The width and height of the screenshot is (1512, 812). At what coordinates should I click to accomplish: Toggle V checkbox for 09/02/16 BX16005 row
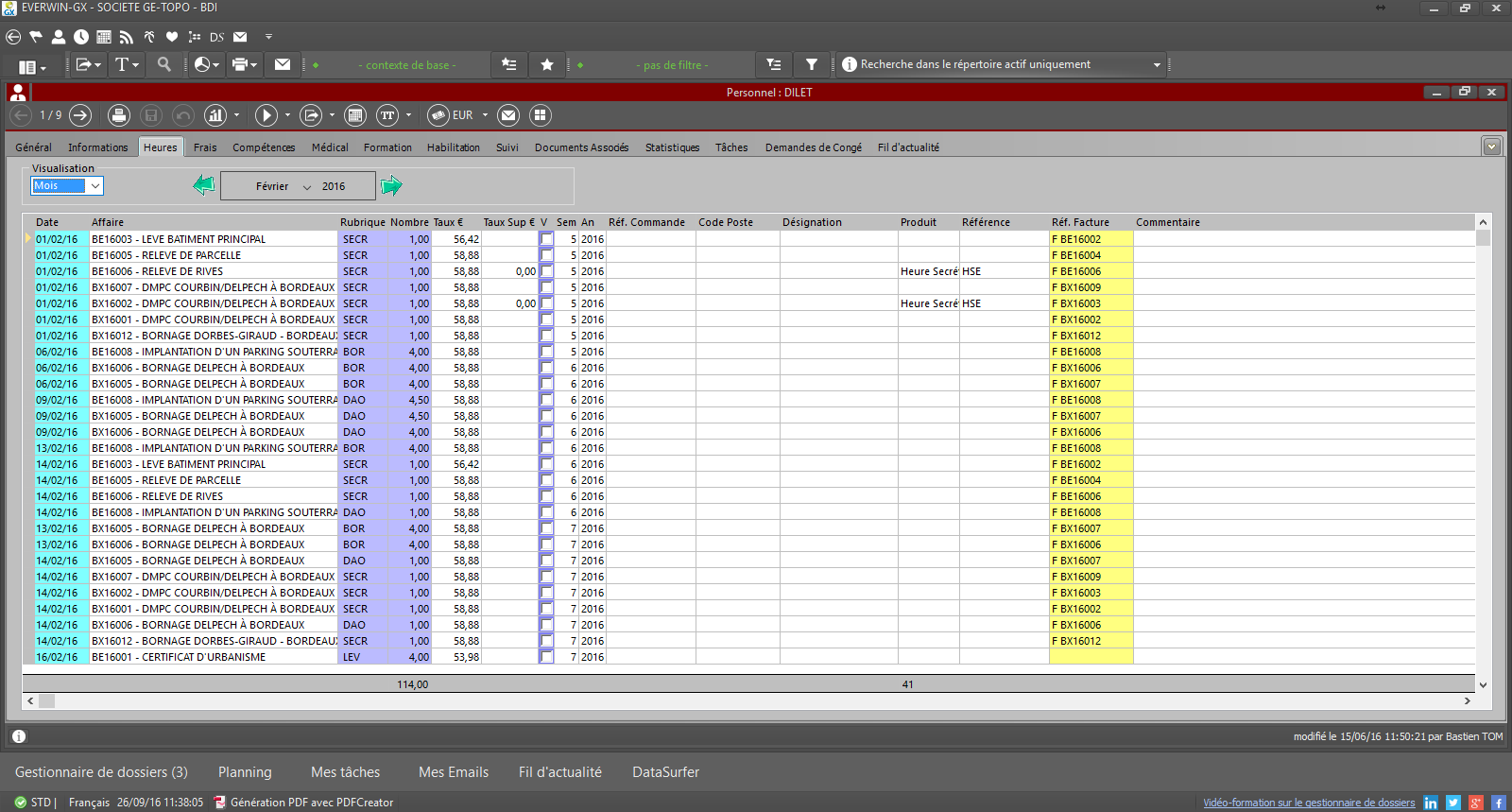tap(546, 416)
